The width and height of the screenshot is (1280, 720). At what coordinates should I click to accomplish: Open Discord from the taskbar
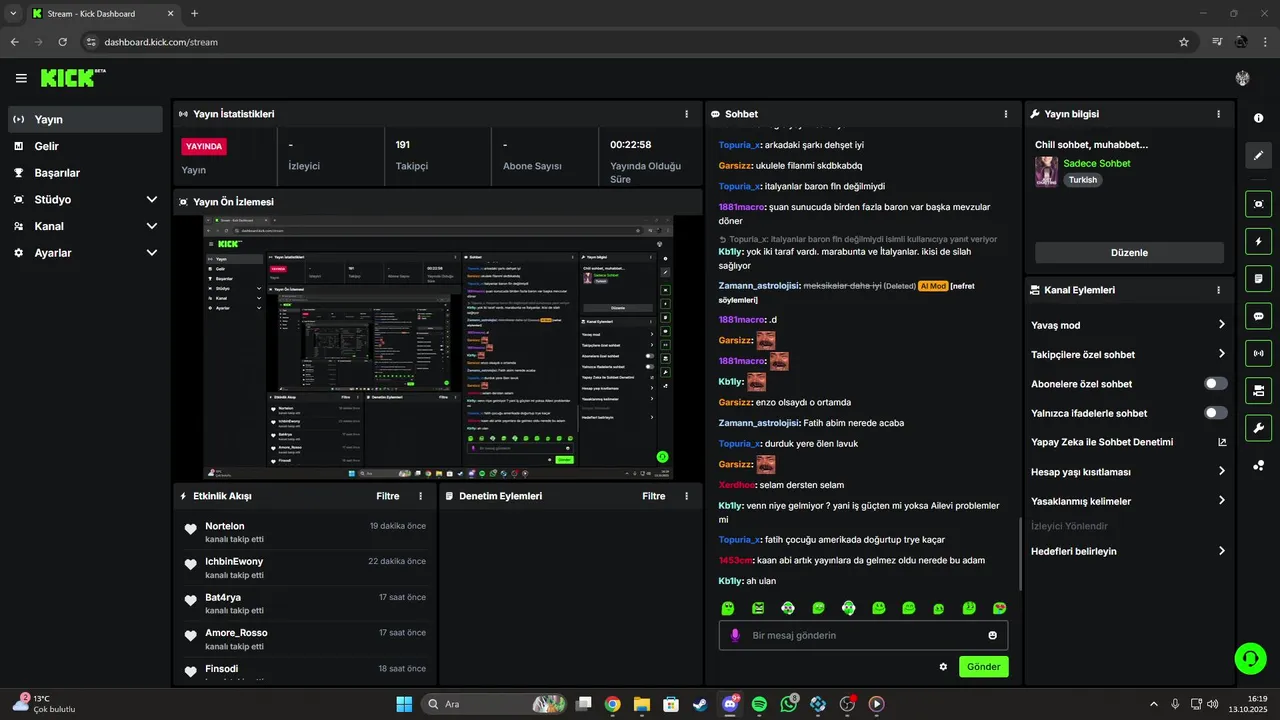click(729, 704)
